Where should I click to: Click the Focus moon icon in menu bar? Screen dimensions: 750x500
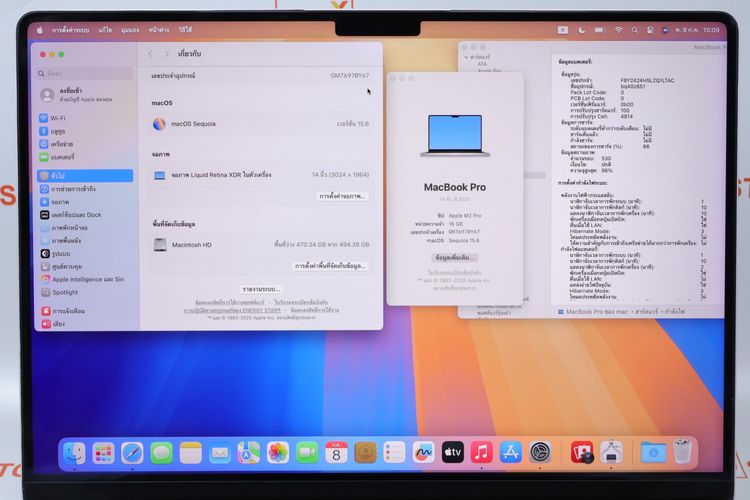point(582,30)
